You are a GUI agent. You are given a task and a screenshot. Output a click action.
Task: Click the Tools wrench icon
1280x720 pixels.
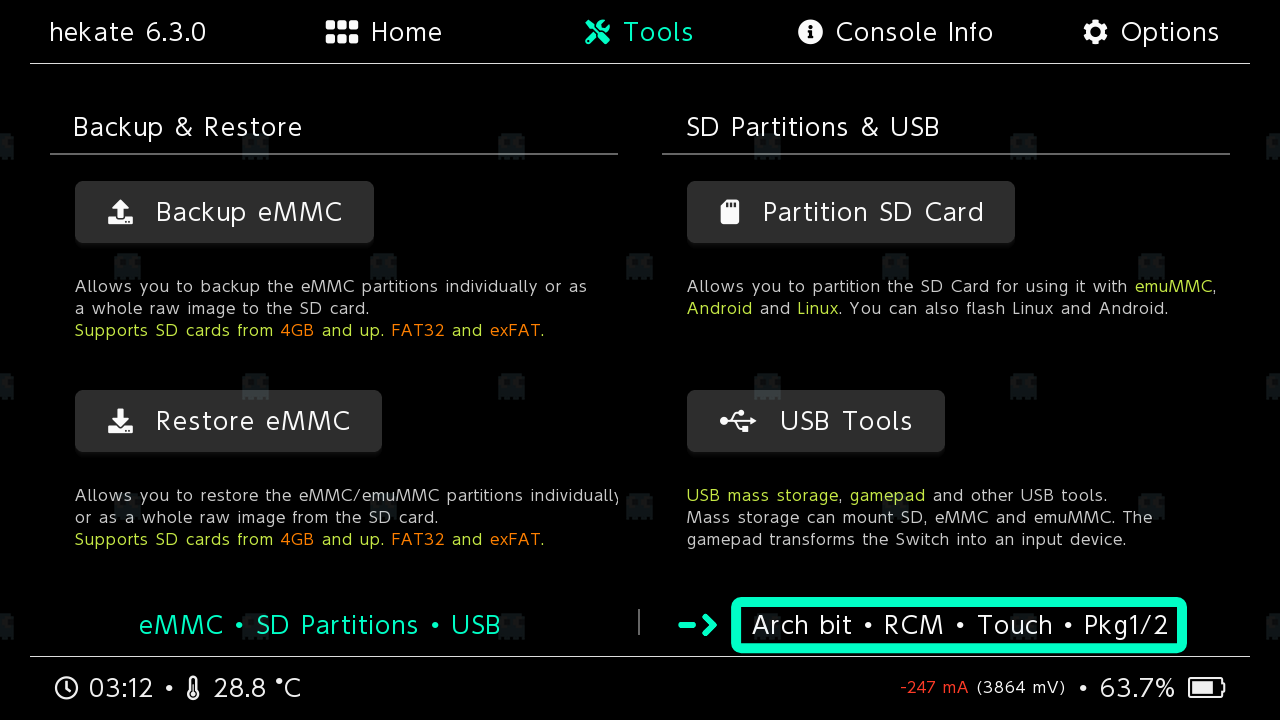click(x=598, y=32)
